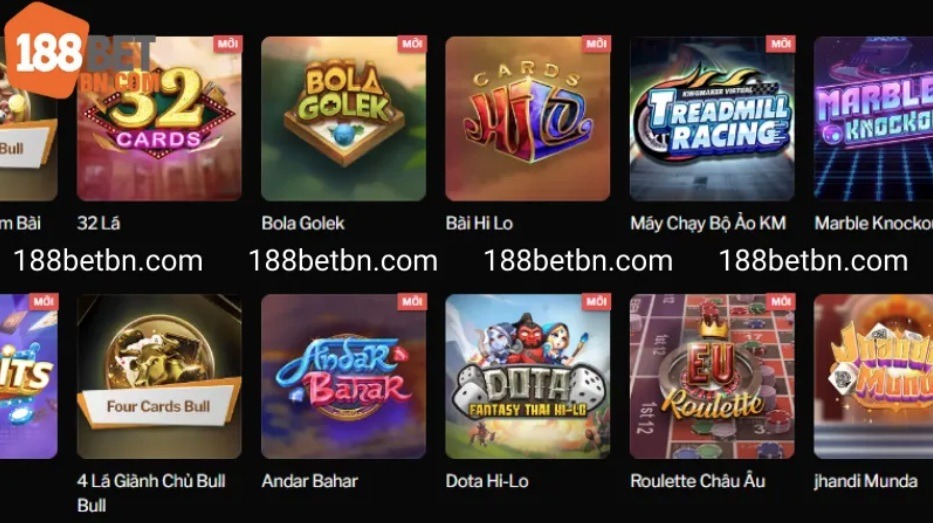Image resolution: width=933 pixels, height=523 pixels.
Task: Click the Roulette Châu Âu label
Action: coord(697,480)
